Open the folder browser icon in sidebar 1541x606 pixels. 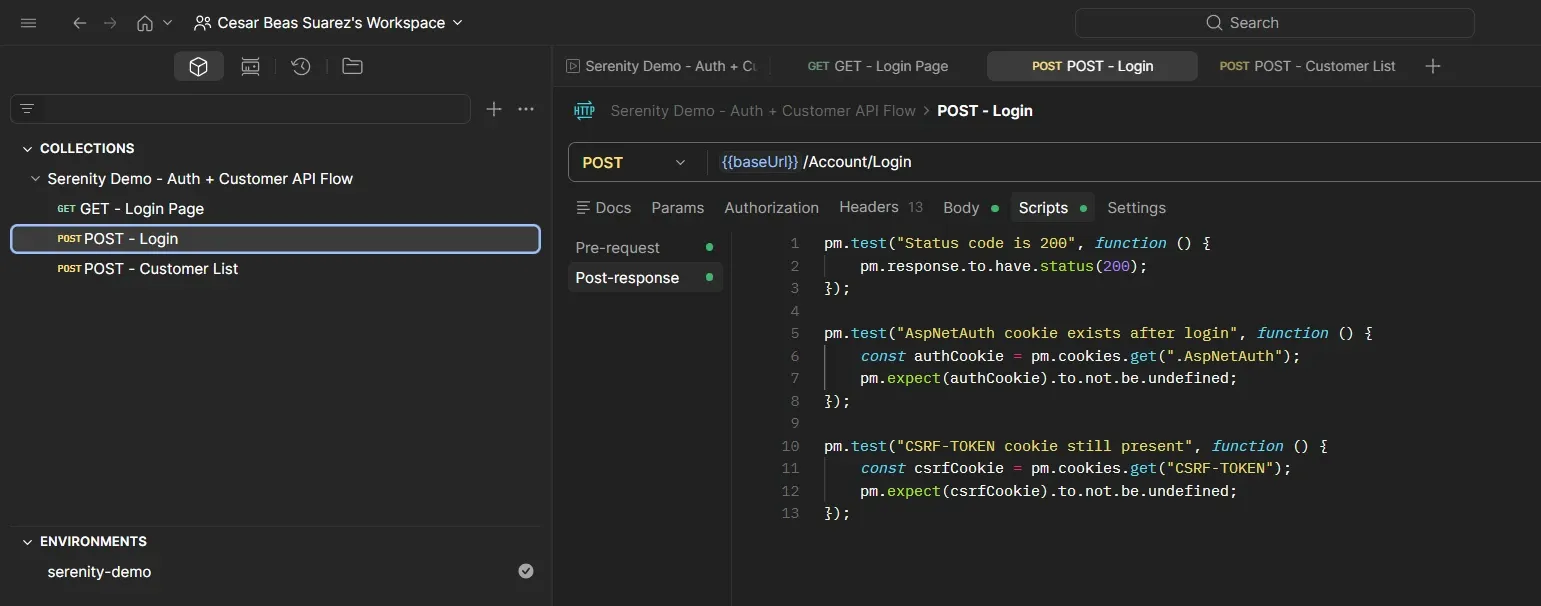tap(352, 66)
